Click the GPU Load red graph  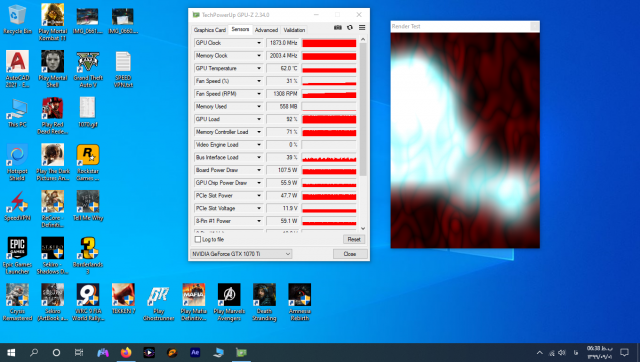pos(329,119)
